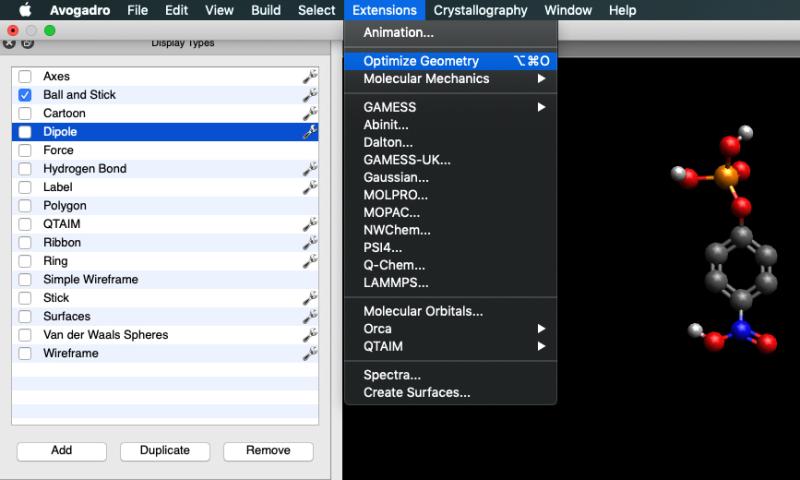Check the Surfaces display checkbox

click(x=24, y=316)
